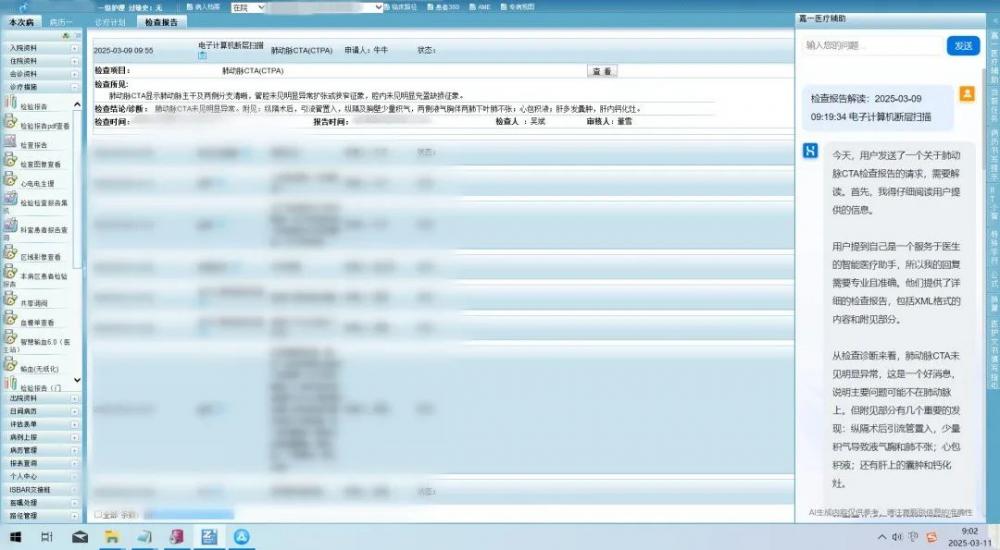
Task: Open File Explorer on the taskbar
Action: coord(112,537)
